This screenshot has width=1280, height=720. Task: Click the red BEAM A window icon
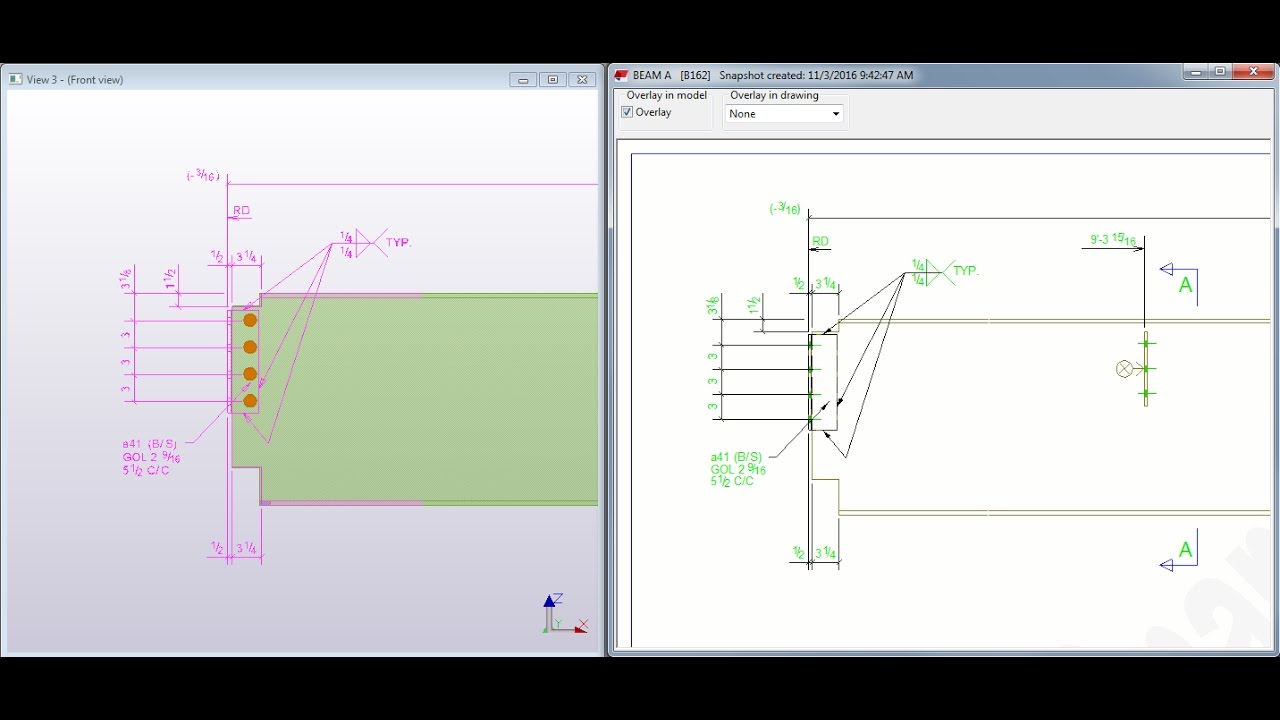(621, 75)
